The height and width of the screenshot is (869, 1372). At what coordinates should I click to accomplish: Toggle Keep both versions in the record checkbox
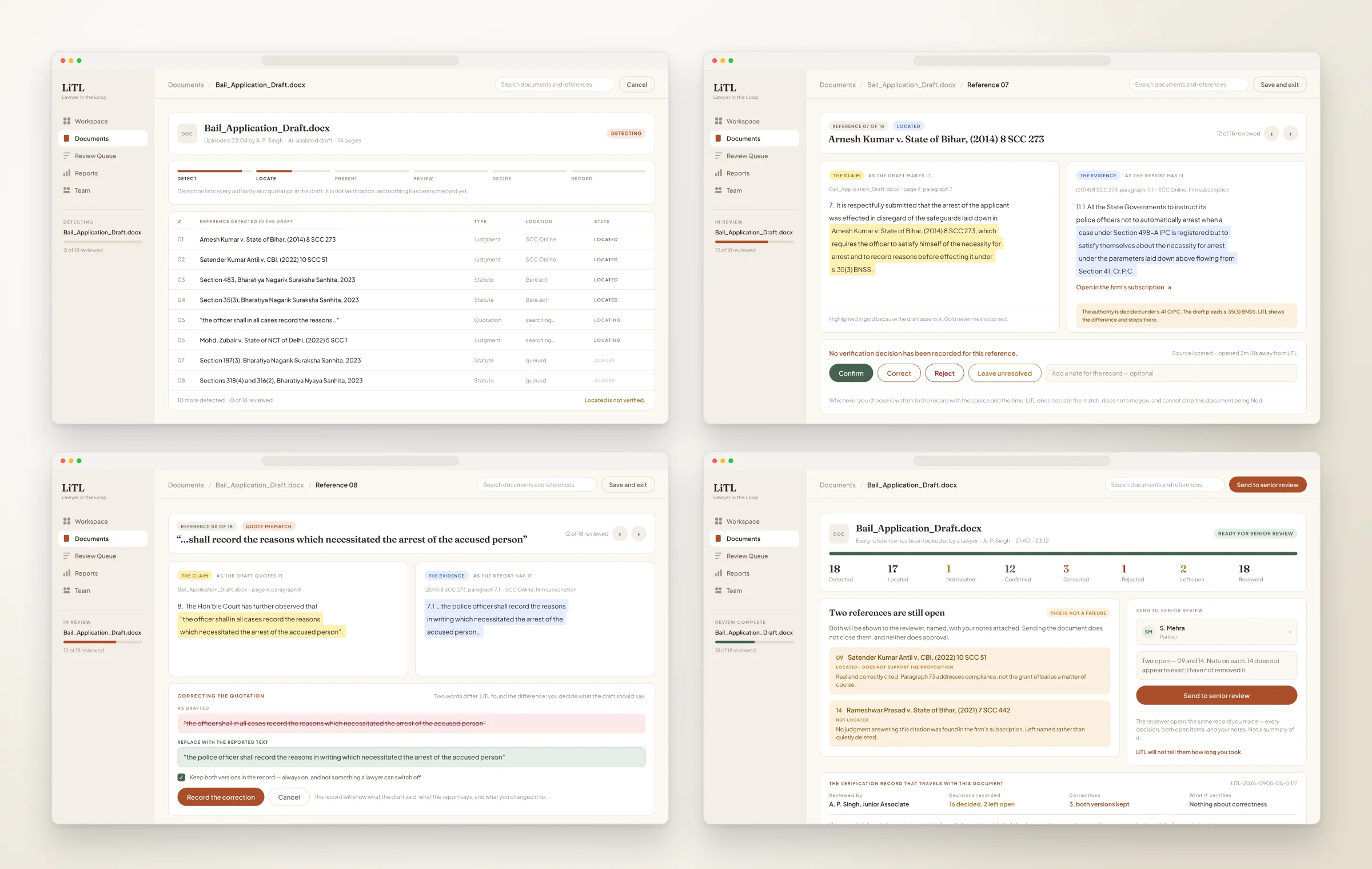pyautogui.click(x=181, y=778)
